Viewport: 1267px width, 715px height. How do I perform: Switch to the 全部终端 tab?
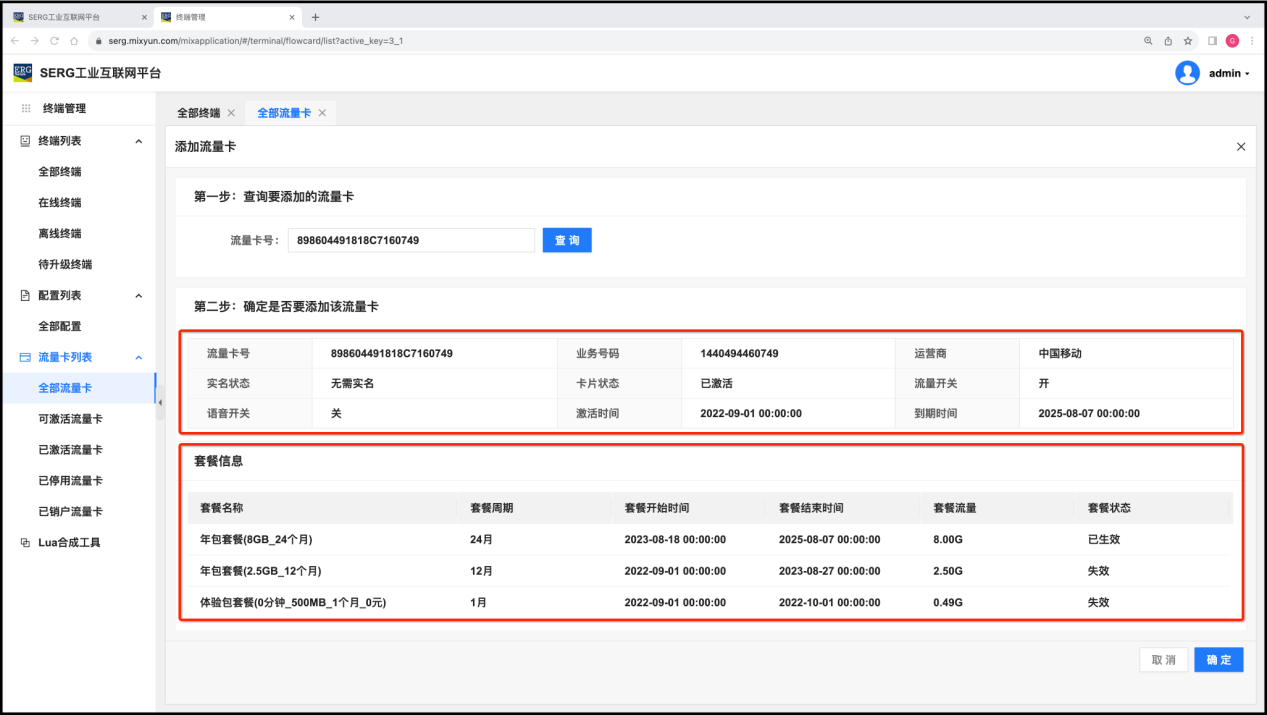click(x=198, y=113)
